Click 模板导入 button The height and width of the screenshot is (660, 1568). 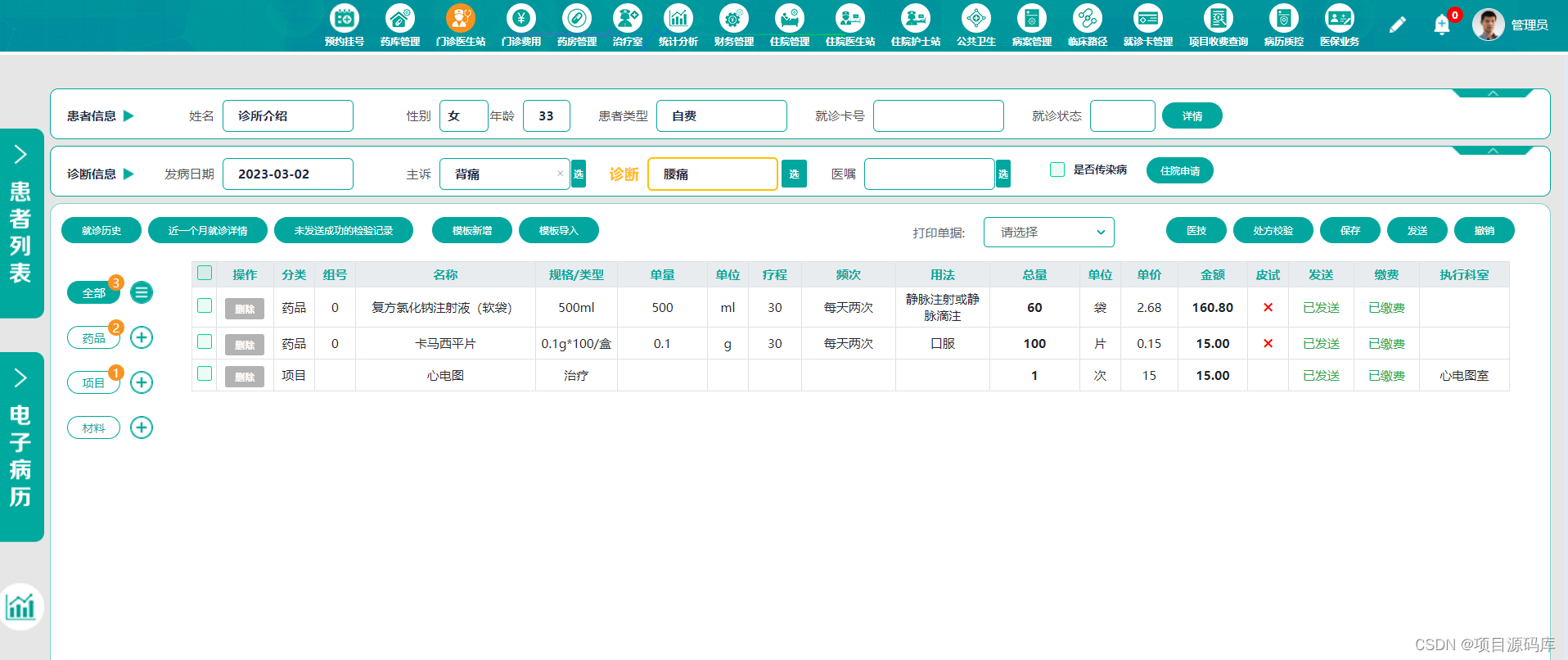[559, 230]
